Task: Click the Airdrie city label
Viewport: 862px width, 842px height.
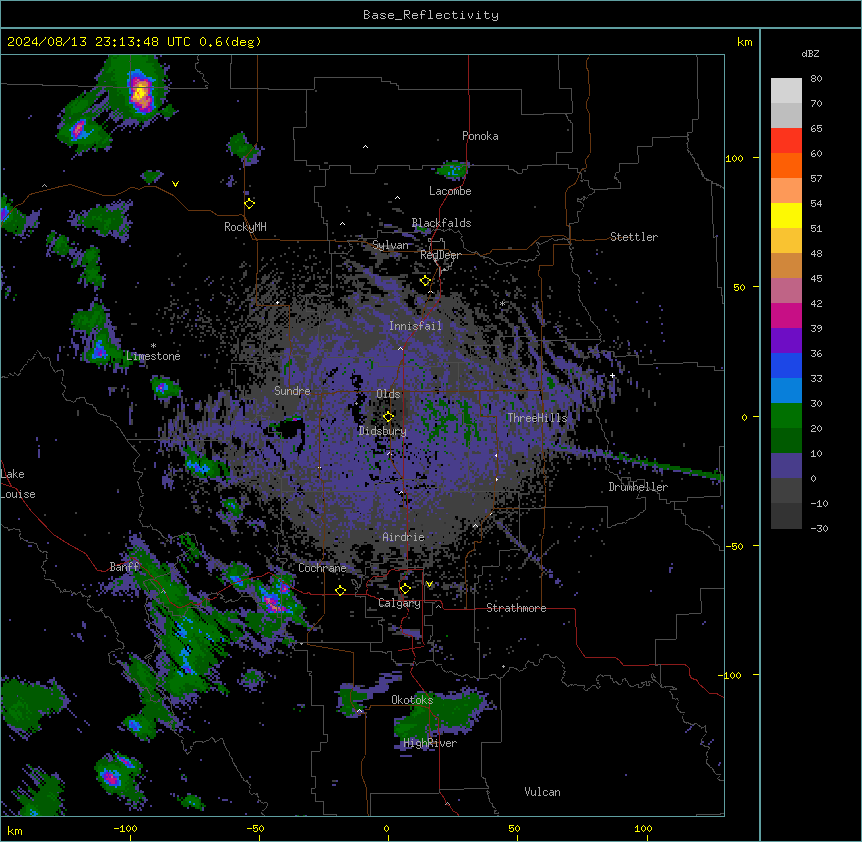Action: click(x=403, y=537)
